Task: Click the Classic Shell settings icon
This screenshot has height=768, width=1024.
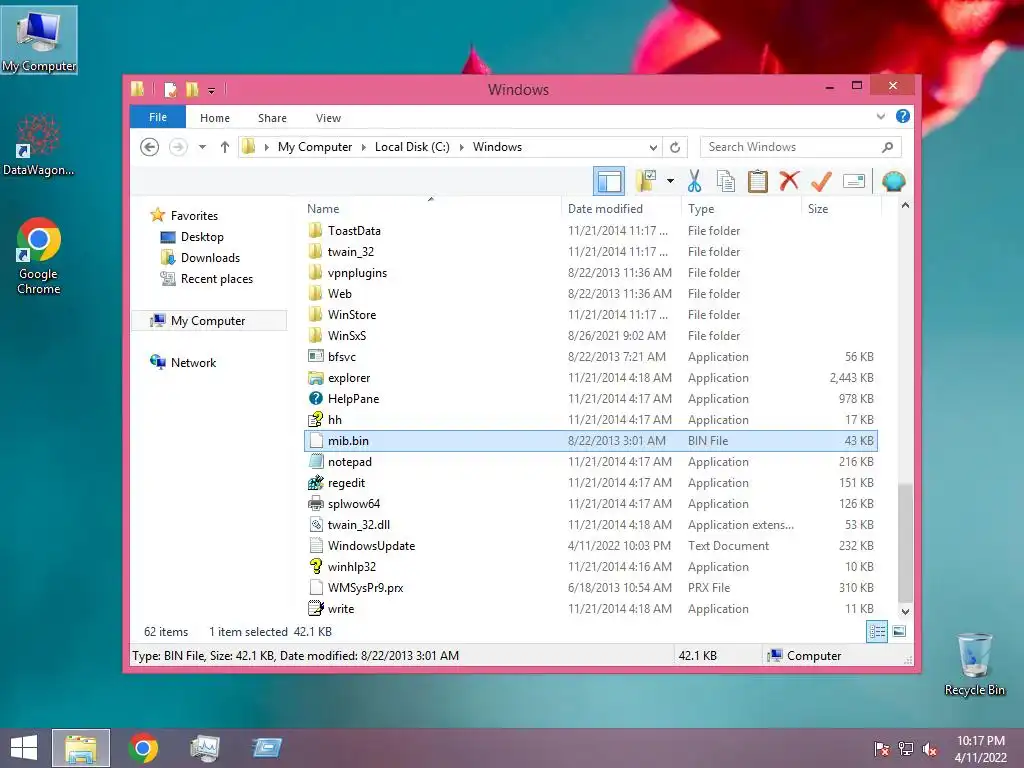Action: click(x=893, y=181)
